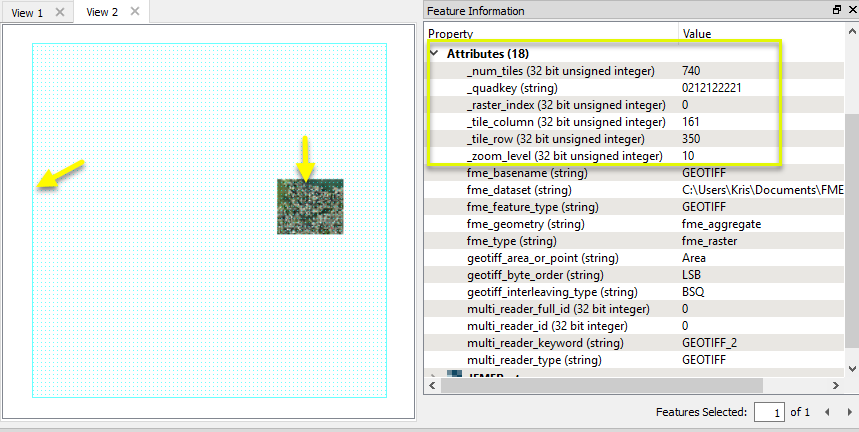Go to previous selected feature
This screenshot has height=432, width=859.
827,412
